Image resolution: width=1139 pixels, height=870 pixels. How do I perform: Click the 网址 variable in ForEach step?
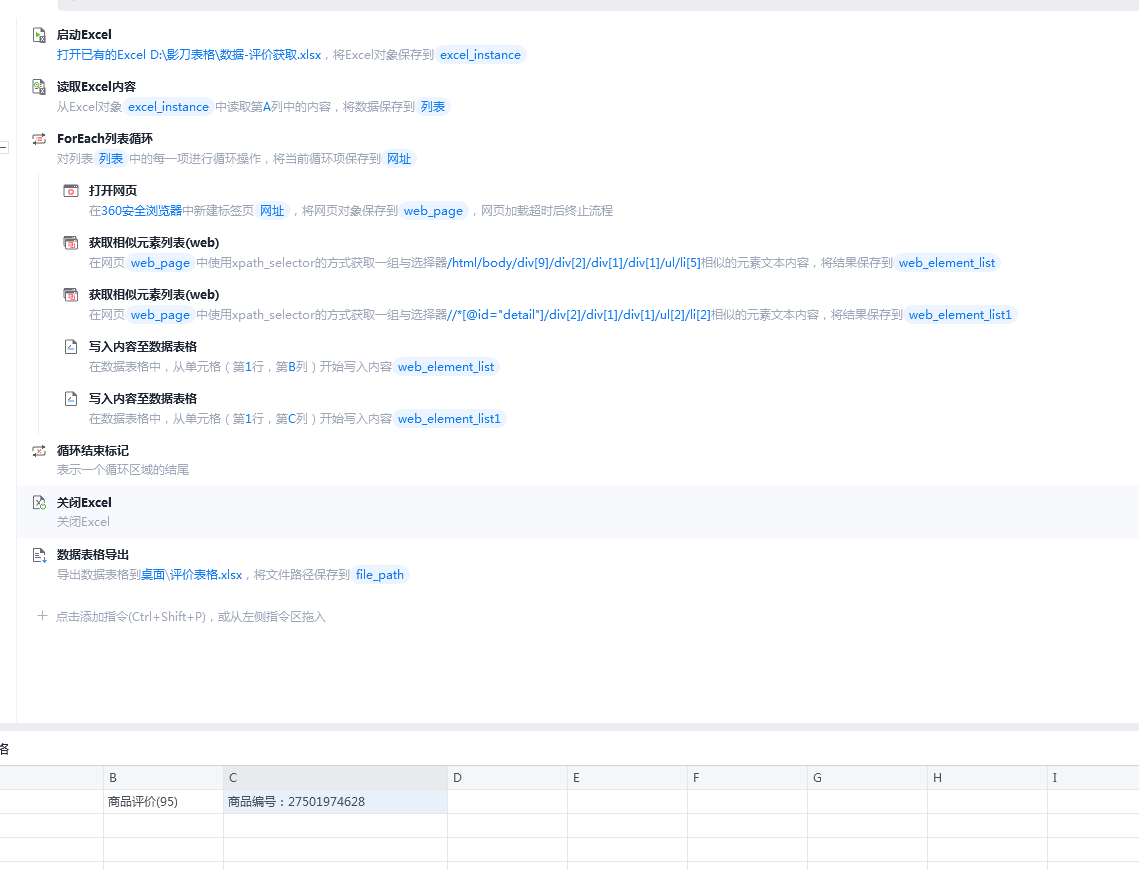click(x=399, y=159)
